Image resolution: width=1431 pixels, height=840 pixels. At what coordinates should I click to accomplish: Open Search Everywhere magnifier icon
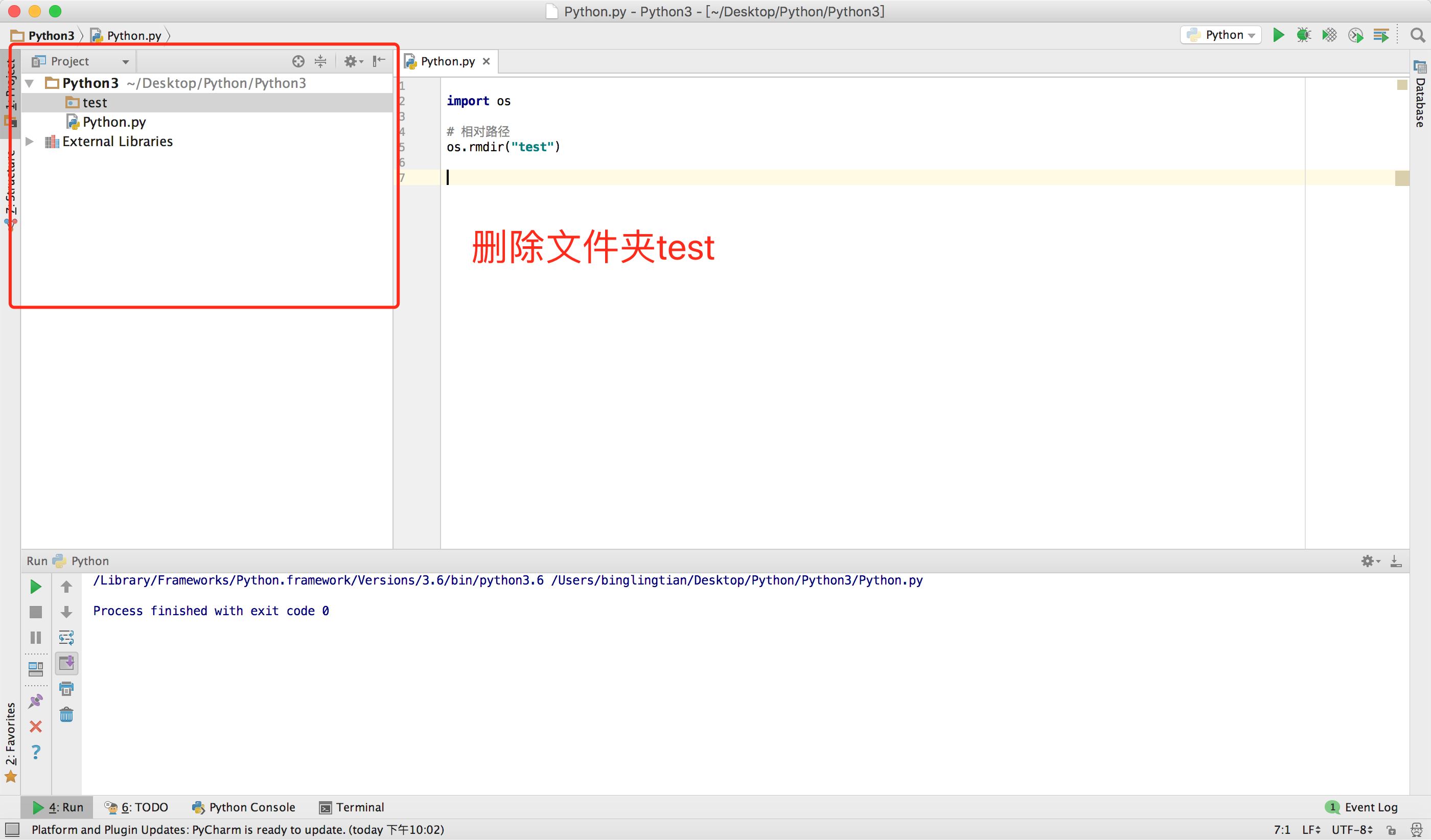point(1417,35)
